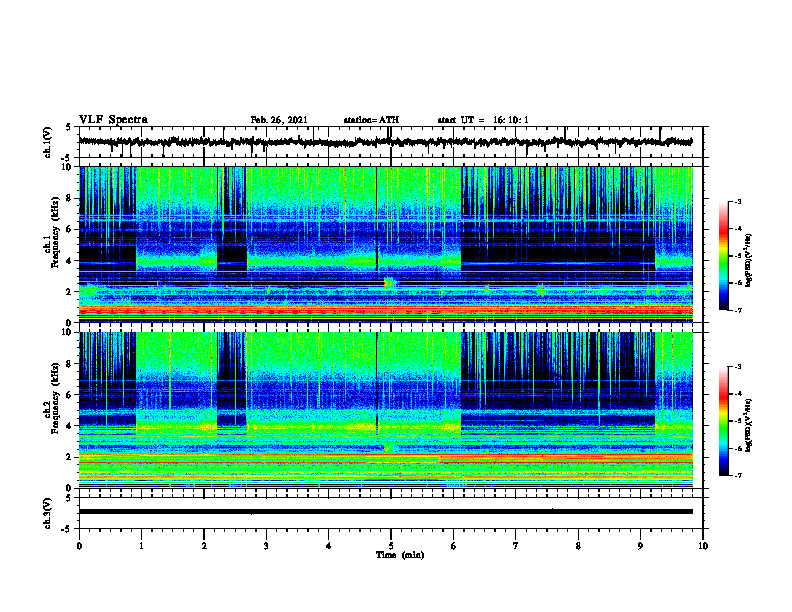Click time axis tick label "5"
This screenshot has width=792, height=612.
[x=391, y=546]
